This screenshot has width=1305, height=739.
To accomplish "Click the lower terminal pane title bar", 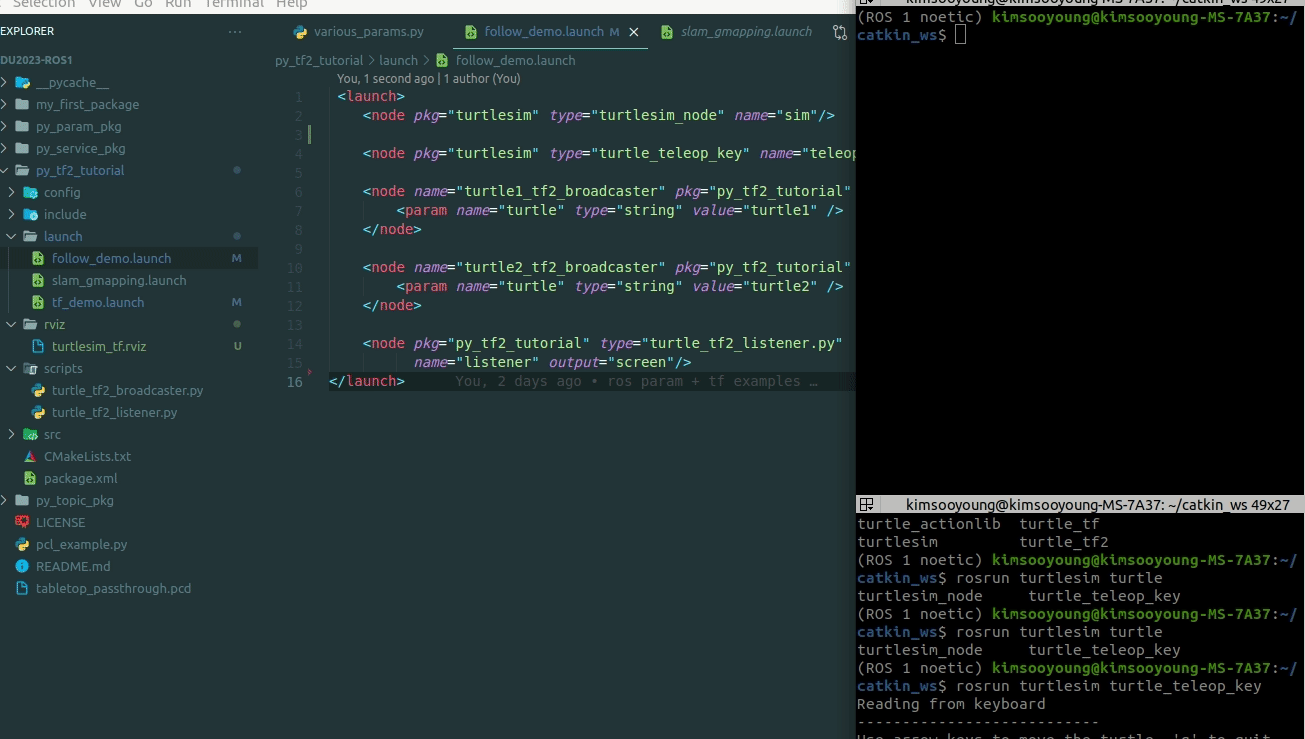I will (1080, 505).
